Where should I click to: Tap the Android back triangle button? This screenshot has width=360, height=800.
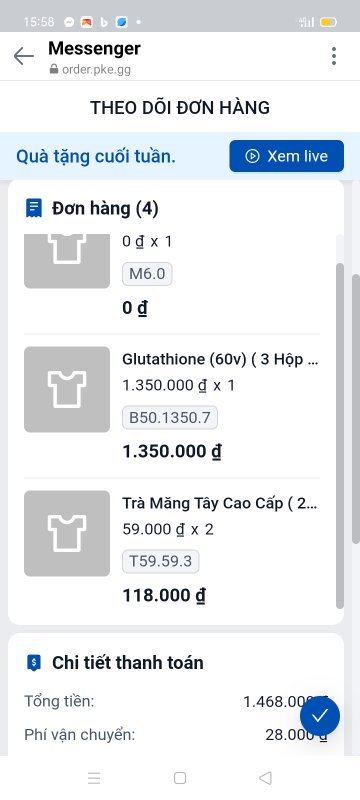point(265,778)
